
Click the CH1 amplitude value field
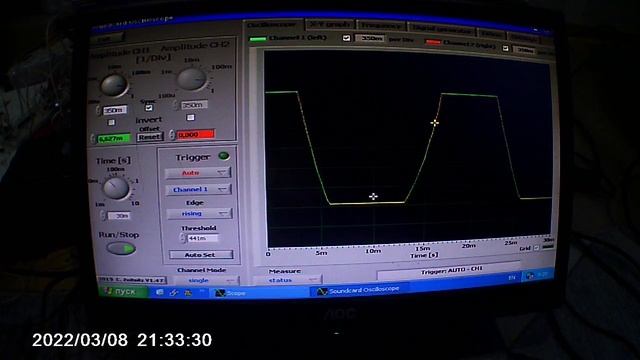pos(115,110)
